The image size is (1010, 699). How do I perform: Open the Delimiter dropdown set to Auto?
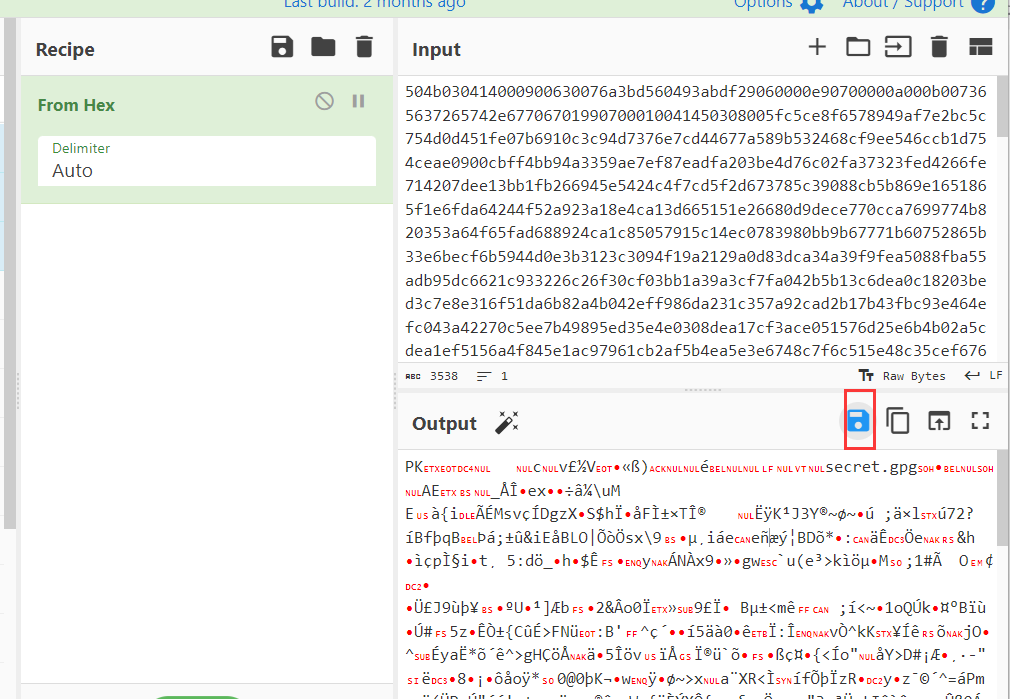(207, 160)
